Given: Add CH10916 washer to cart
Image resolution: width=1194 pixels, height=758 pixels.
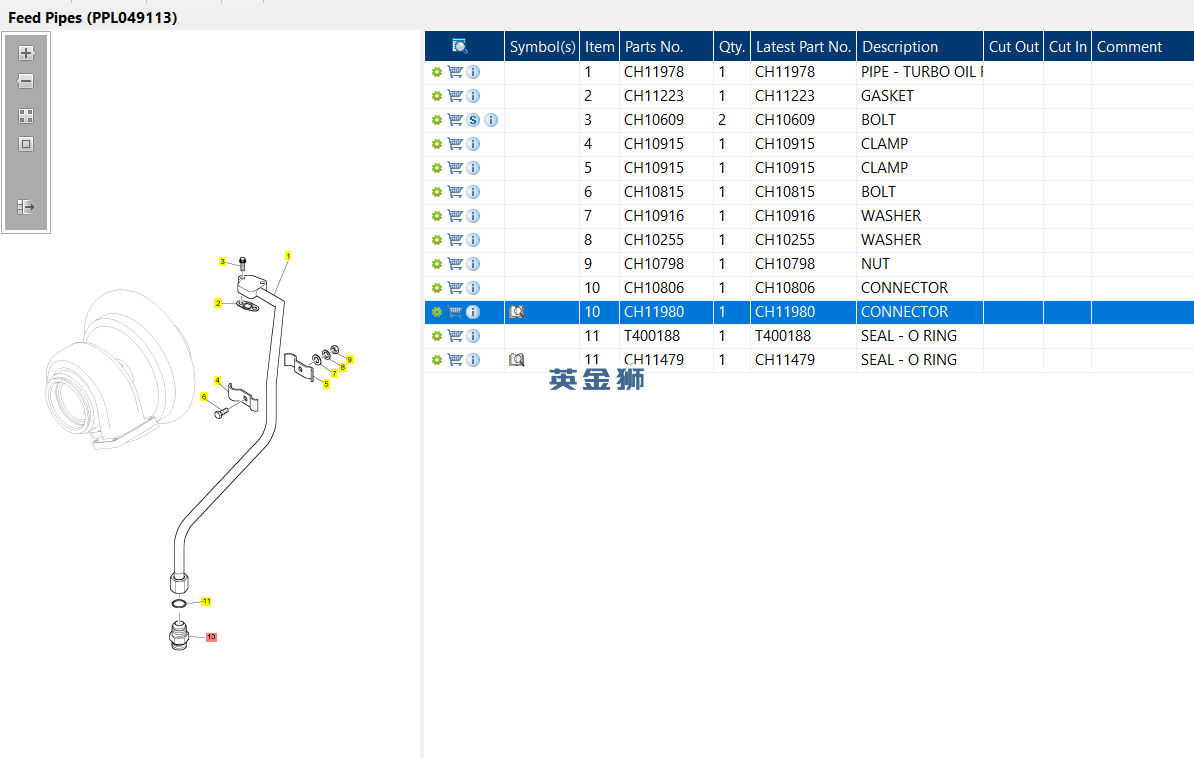Looking at the screenshot, I should pos(455,216).
